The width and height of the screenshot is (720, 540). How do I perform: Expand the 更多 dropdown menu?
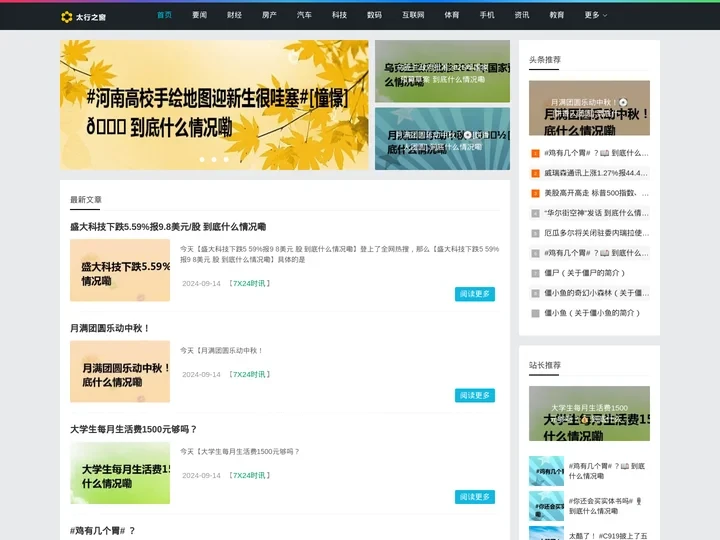click(x=596, y=15)
